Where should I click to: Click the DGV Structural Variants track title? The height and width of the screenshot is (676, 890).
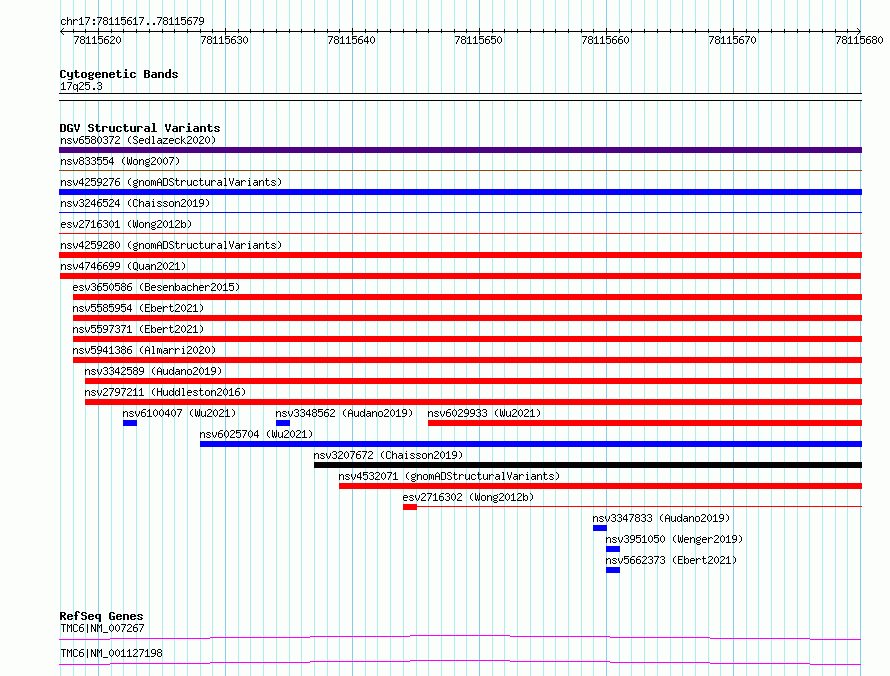click(140, 128)
